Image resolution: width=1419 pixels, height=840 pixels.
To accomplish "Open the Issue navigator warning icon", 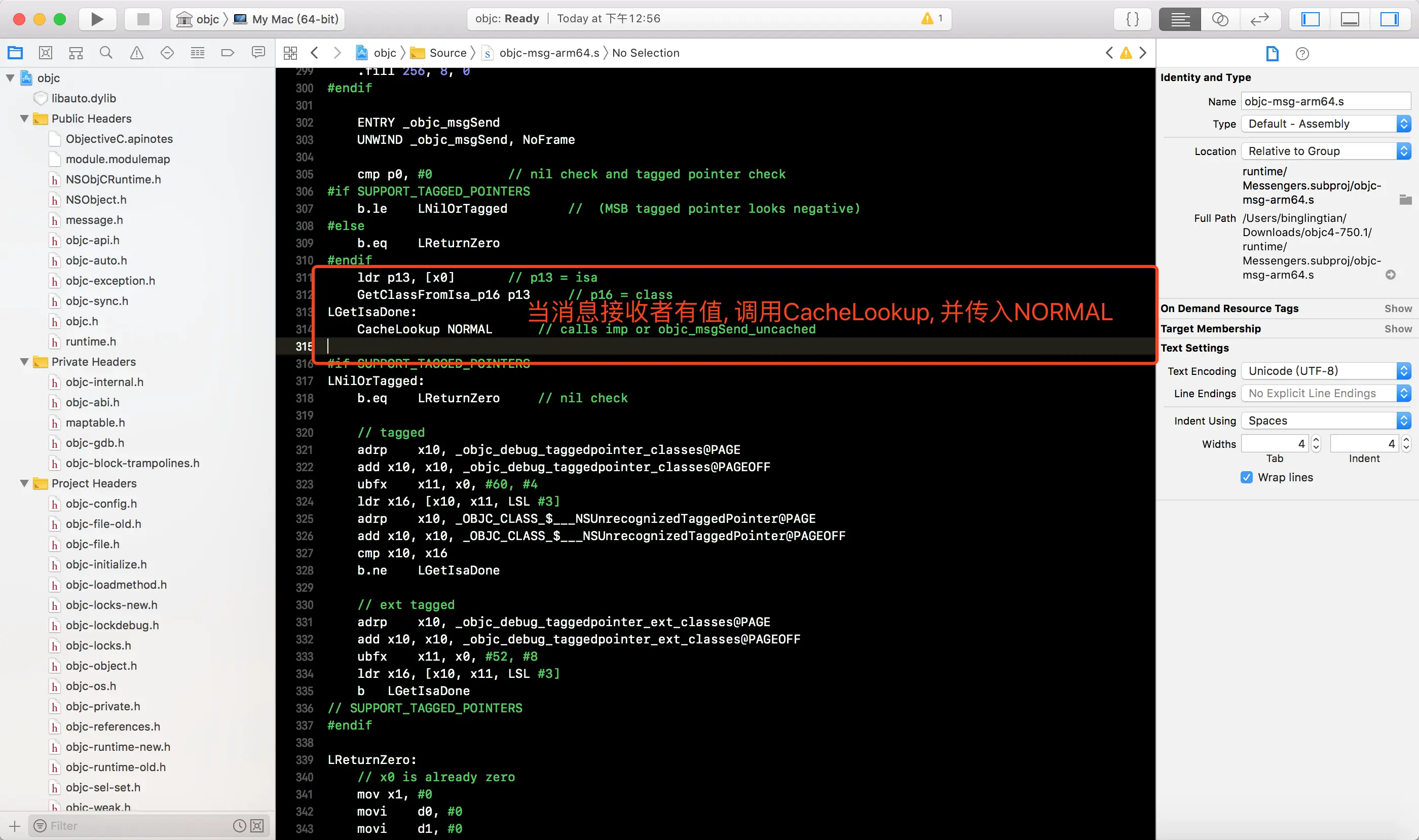I will pyautogui.click(x=136, y=53).
